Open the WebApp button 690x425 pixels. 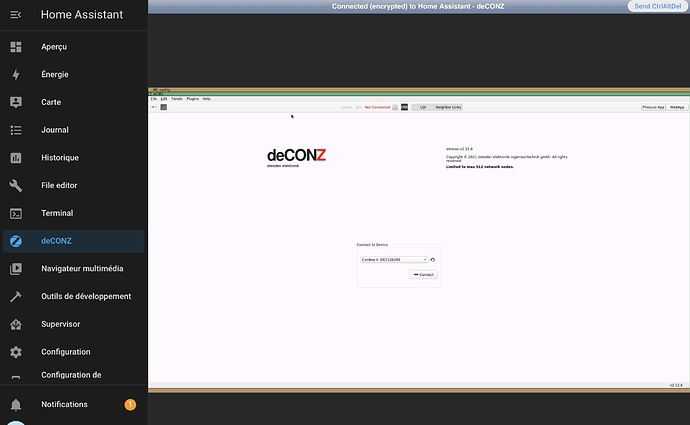(677, 107)
